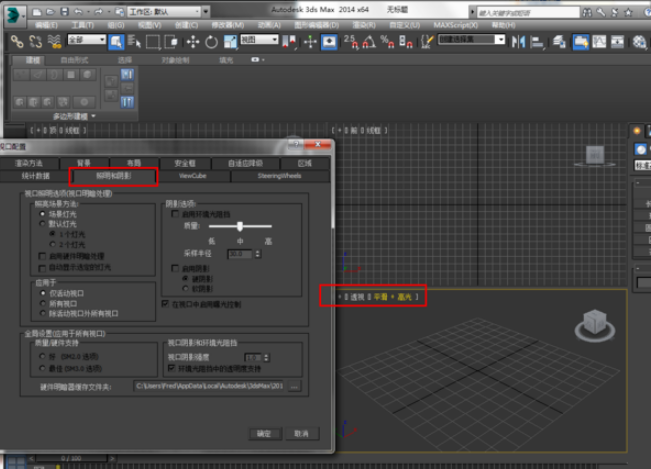Switch to the ViewCube tab

193,176
